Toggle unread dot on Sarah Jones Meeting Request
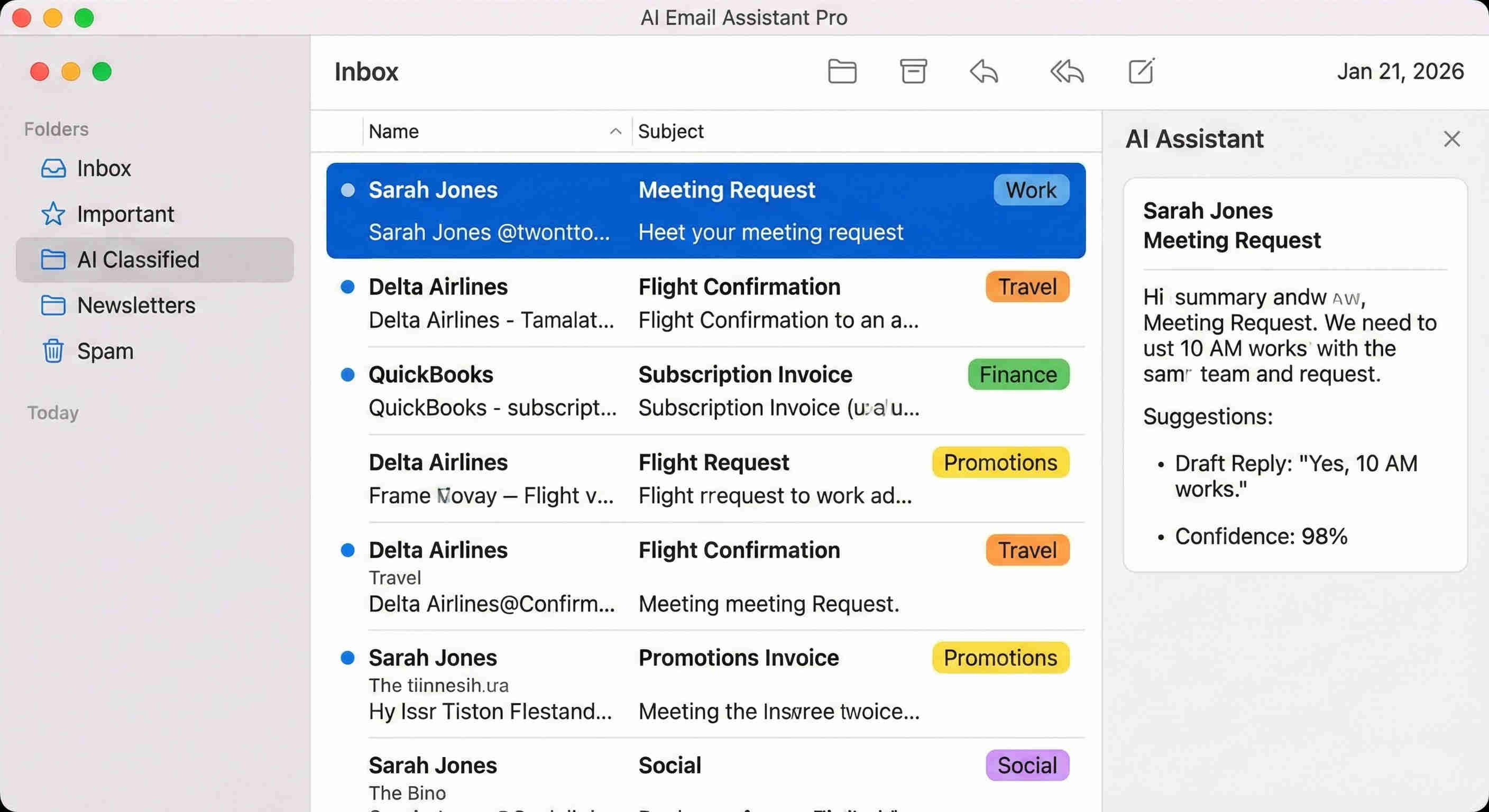This screenshot has width=1489, height=812. click(347, 190)
